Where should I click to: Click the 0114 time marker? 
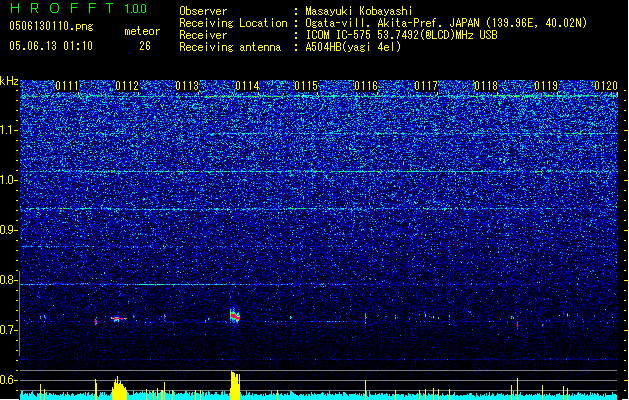(247, 86)
